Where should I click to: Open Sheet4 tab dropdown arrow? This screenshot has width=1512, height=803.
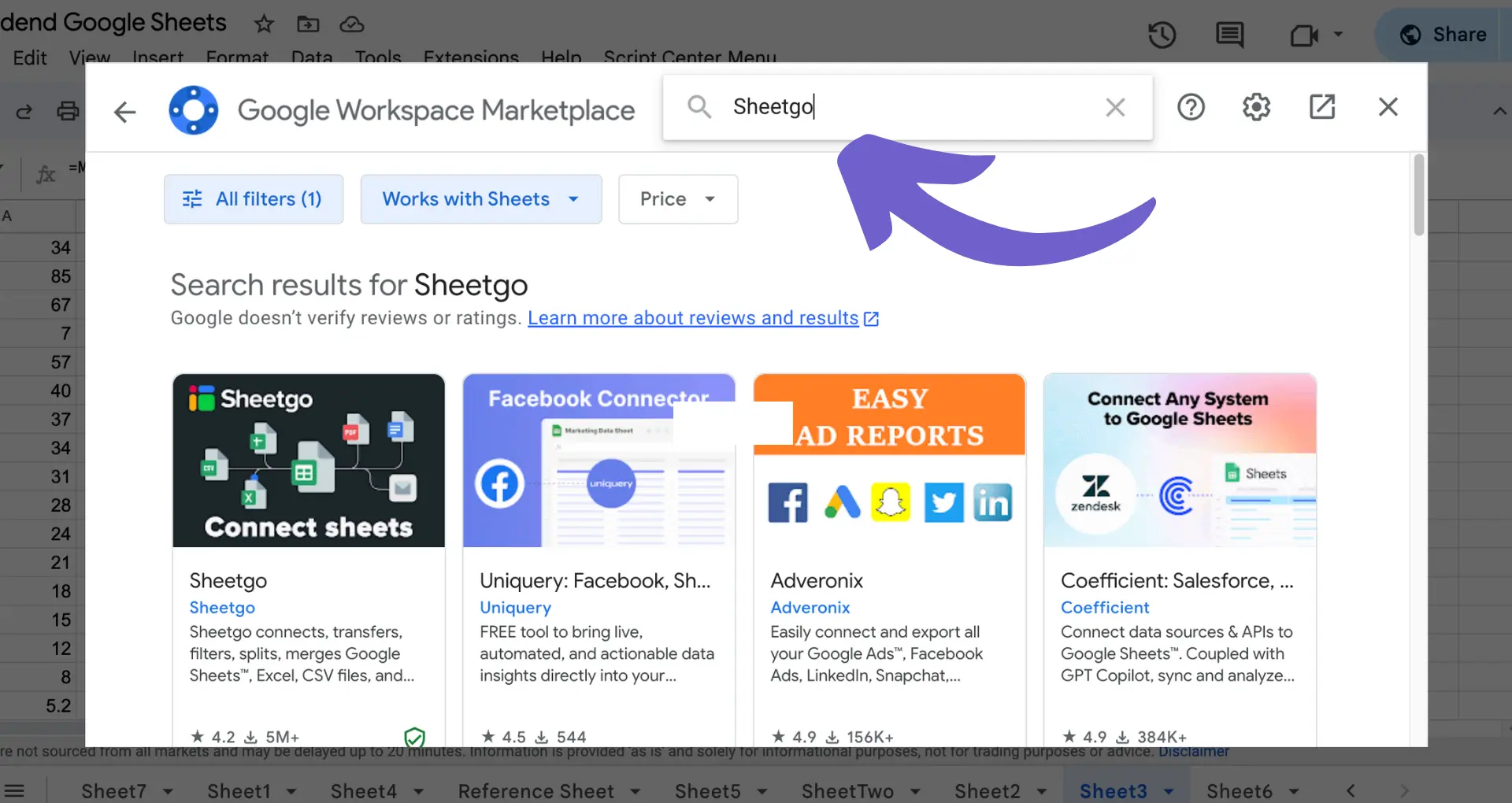[418, 790]
